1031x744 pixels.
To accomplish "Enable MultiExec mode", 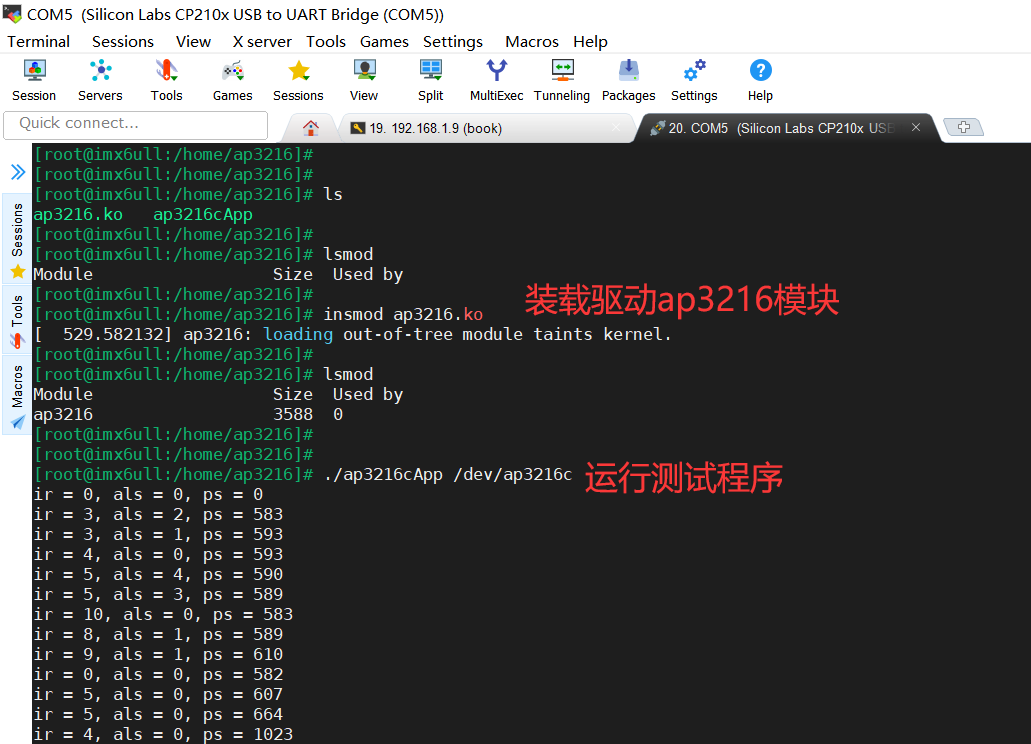I will point(496,80).
